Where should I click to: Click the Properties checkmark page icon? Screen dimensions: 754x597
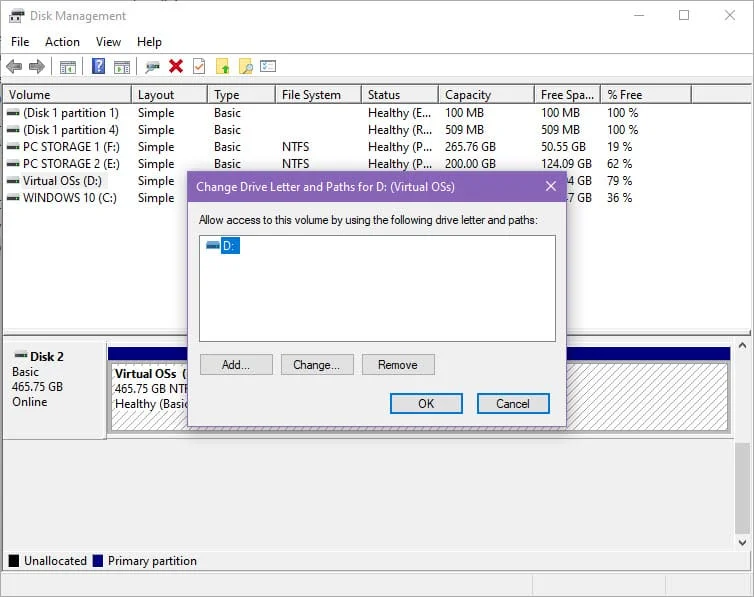coord(199,66)
